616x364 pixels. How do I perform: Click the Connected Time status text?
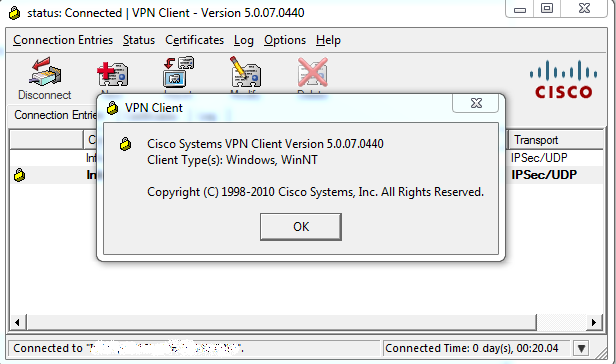471,348
